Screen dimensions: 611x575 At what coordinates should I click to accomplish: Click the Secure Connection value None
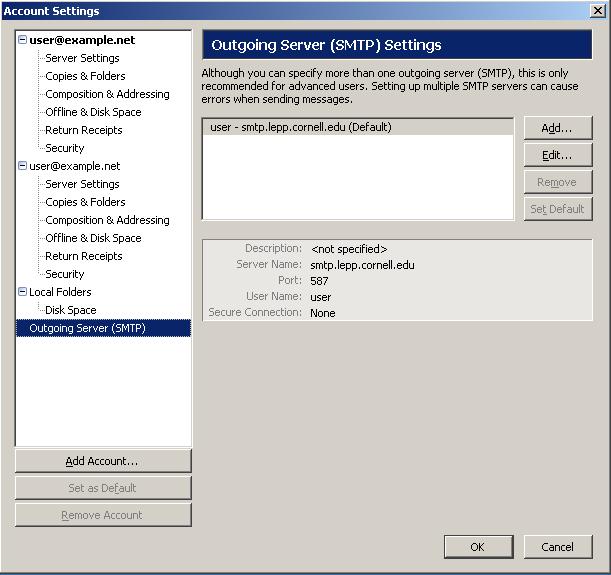click(323, 313)
